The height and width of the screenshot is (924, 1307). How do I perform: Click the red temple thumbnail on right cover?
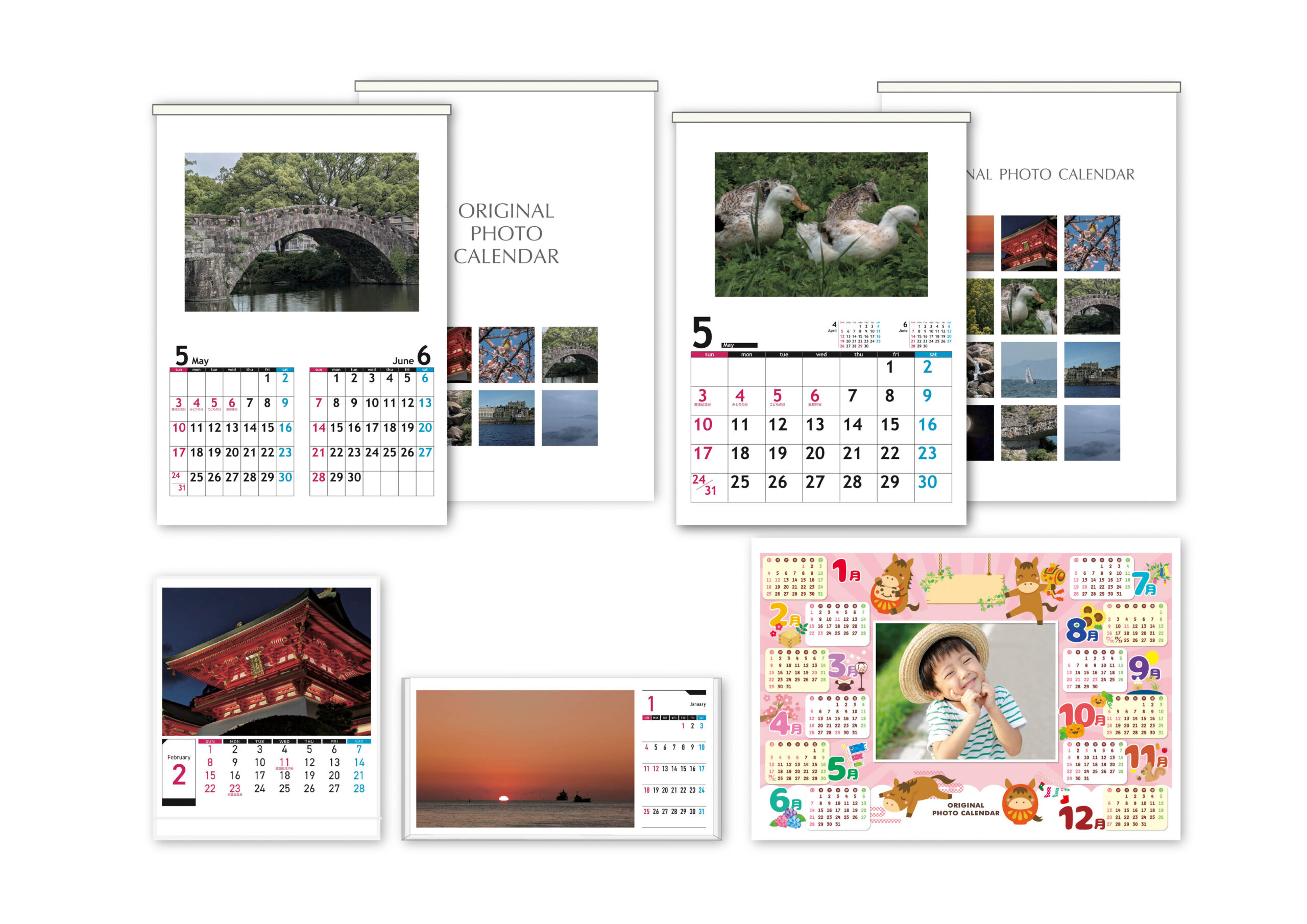pos(1029,243)
